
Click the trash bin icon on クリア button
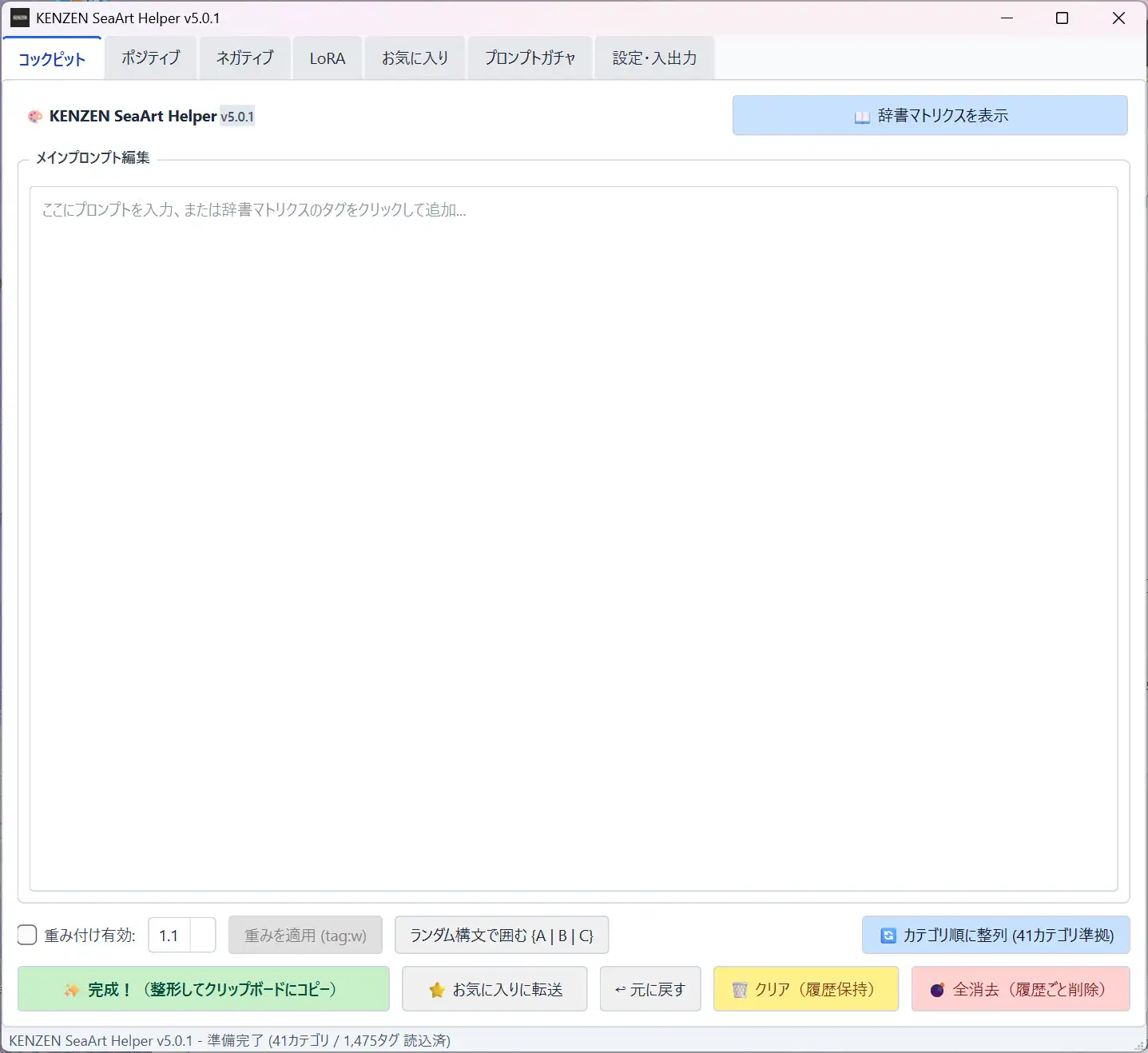click(x=740, y=990)
